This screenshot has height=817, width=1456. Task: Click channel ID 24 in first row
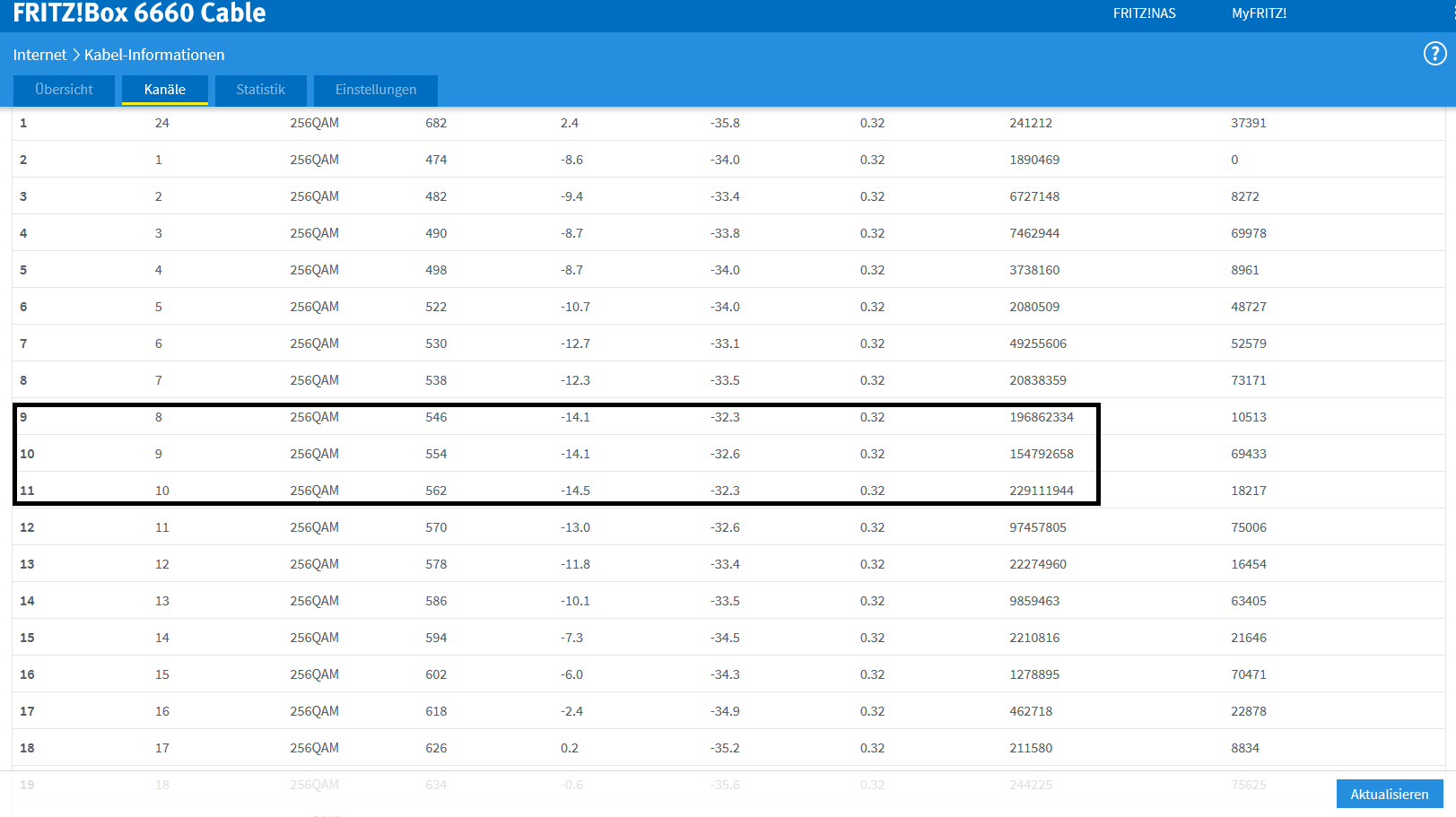pos(161,123)
